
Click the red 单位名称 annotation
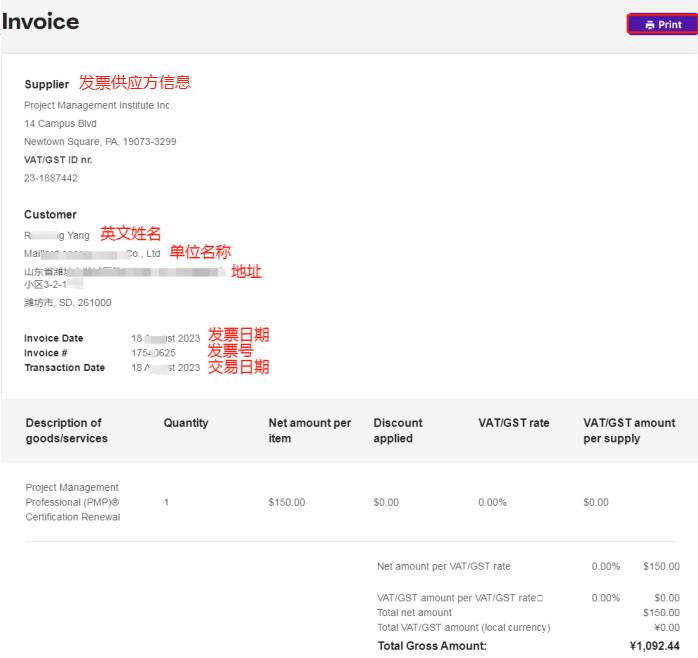point(200,252)
